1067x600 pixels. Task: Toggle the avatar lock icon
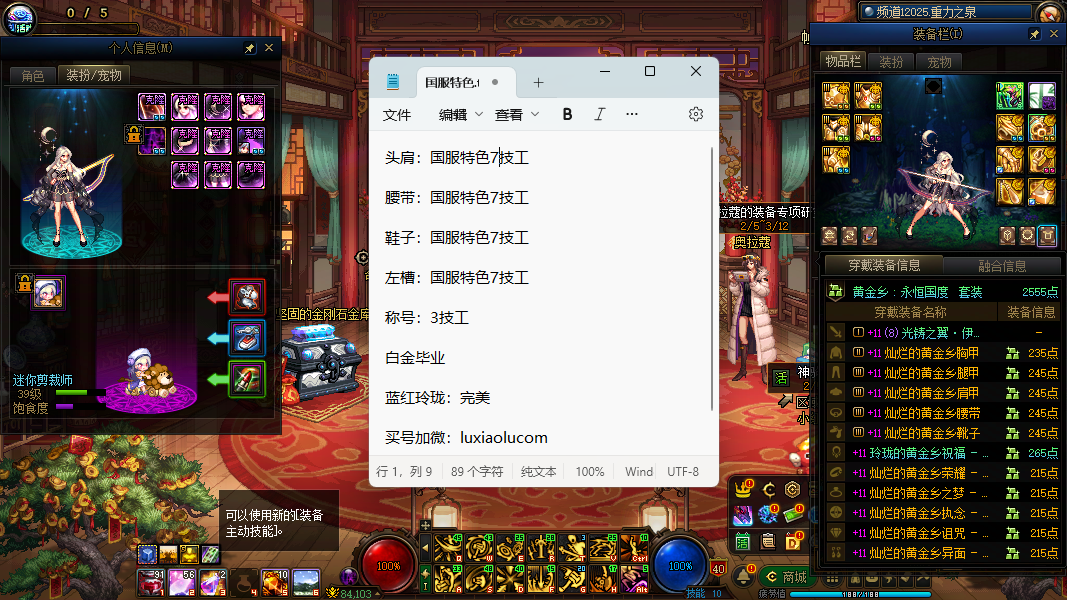[132, 134]
